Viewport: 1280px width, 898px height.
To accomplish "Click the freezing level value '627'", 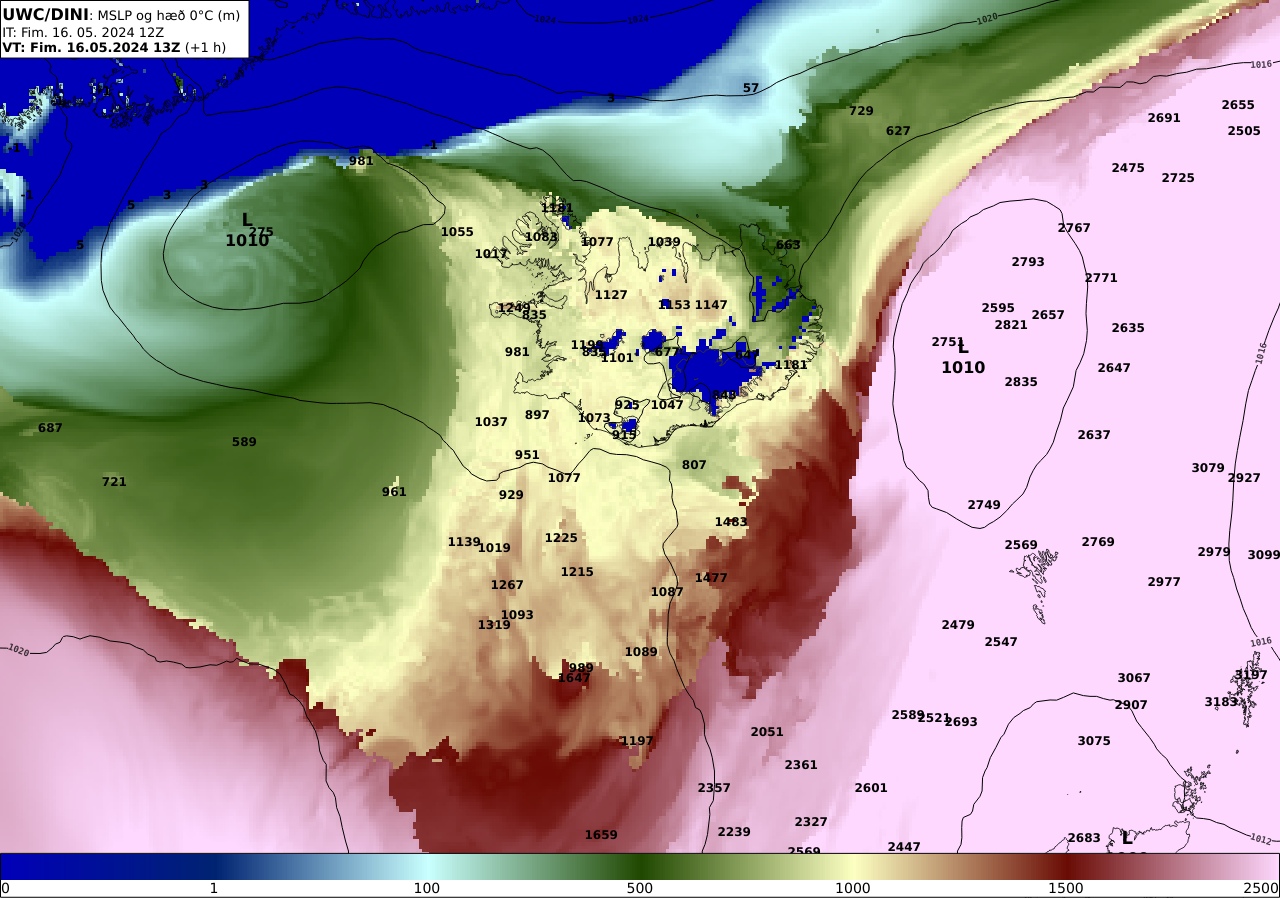I will (x=898, y=131).
